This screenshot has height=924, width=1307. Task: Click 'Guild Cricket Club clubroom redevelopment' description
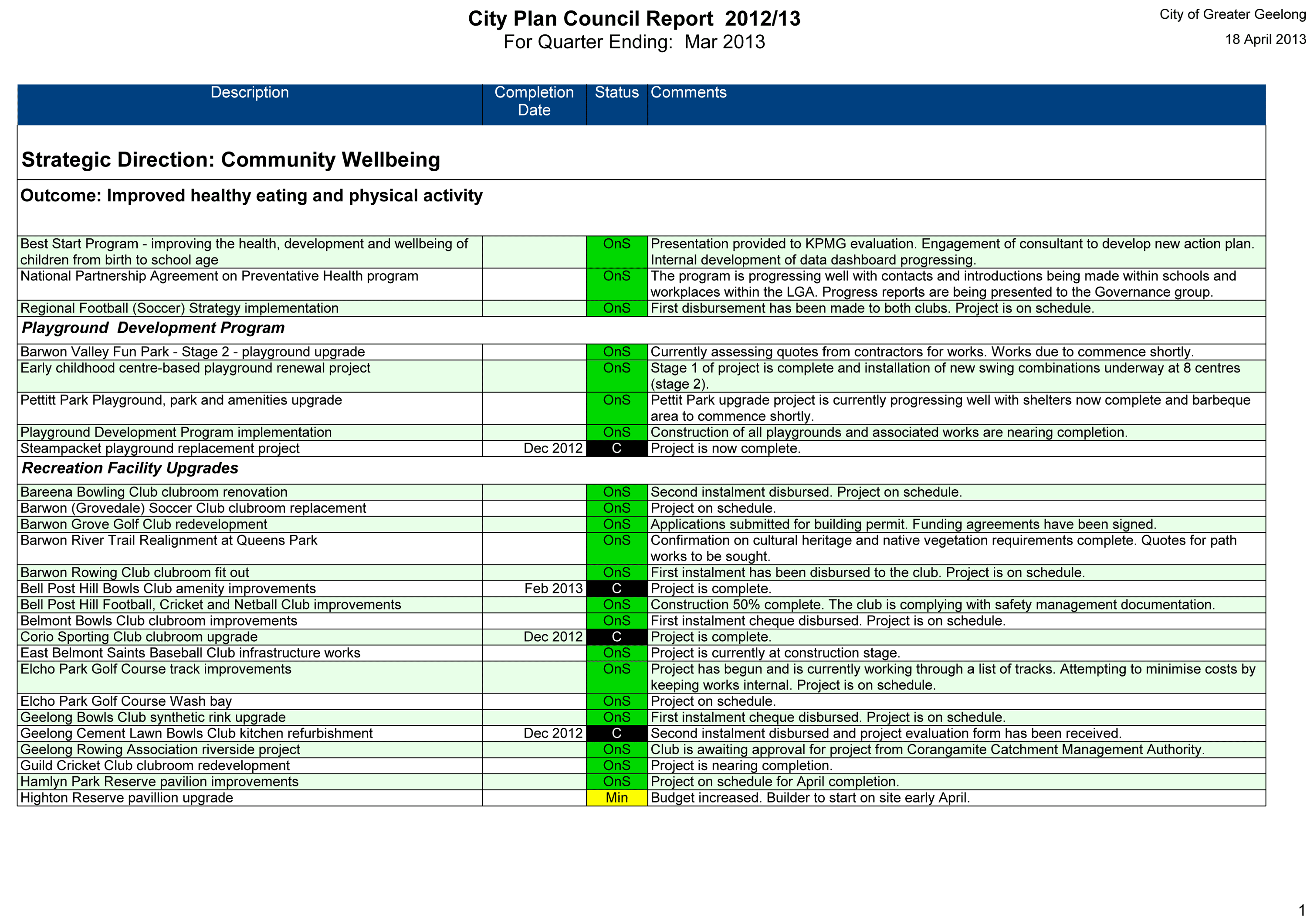click(x=155, y=766)
